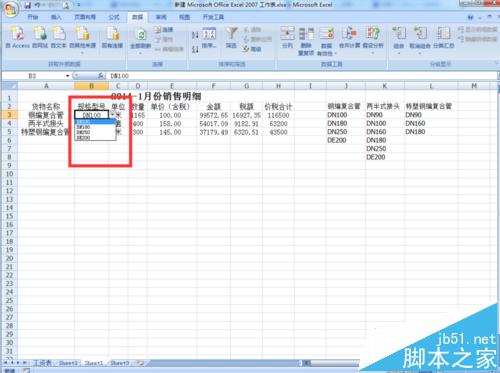Open Advanced filter options
This screenshot has width=500, height=373.
coord(252,49)
